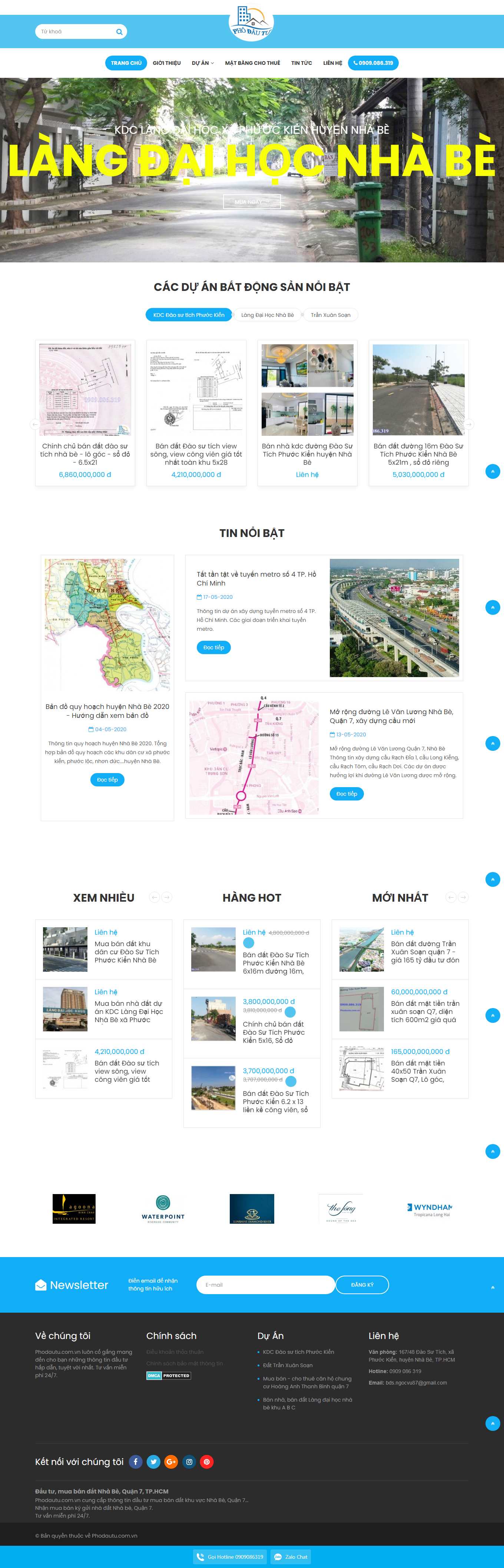This screenshot has width=504, height=1568.
Task: Open Mở rộng đường Lê Văn Lương map image
Action: (254, 758)
